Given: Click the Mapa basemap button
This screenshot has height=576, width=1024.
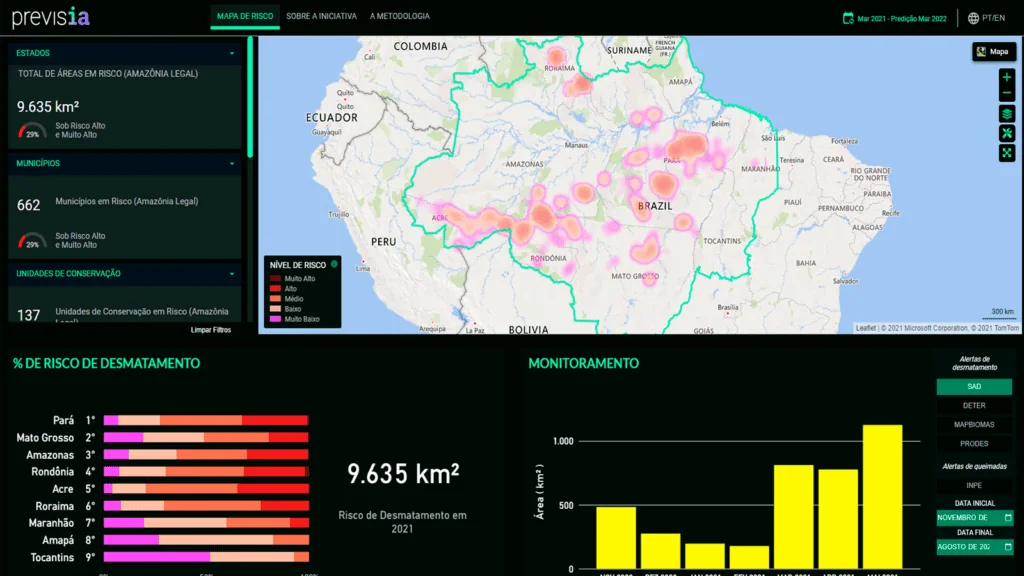Looking at the screenshot, I should coord(993,52).
